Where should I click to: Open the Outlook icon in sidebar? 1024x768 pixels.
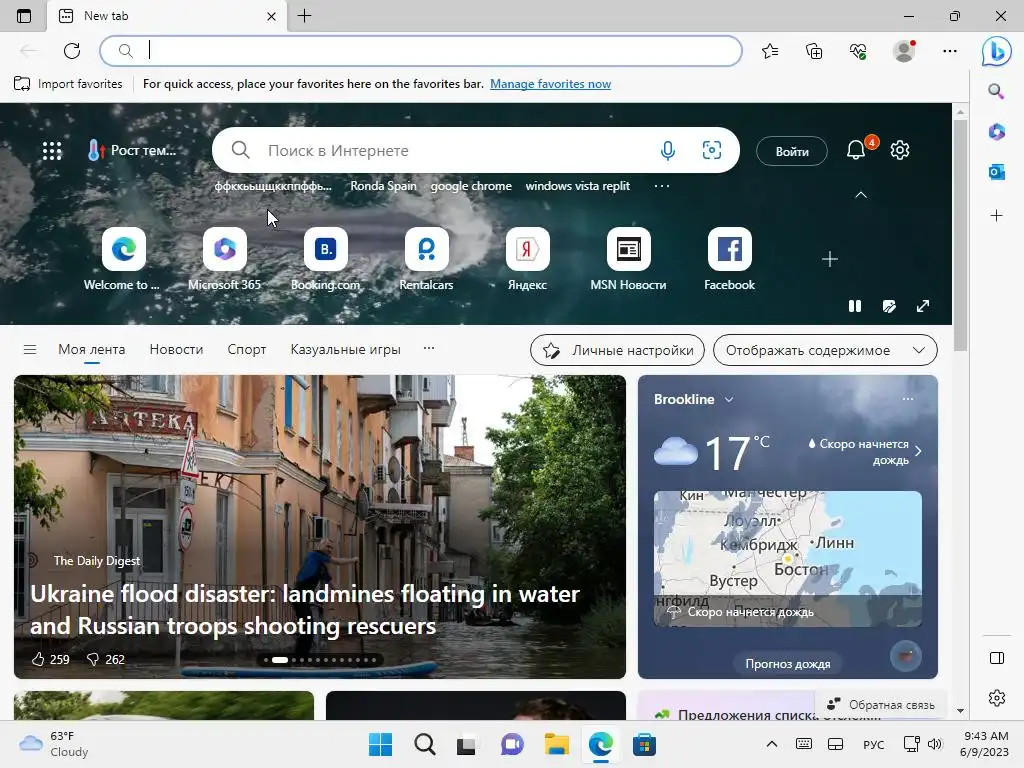coord(997,172)
